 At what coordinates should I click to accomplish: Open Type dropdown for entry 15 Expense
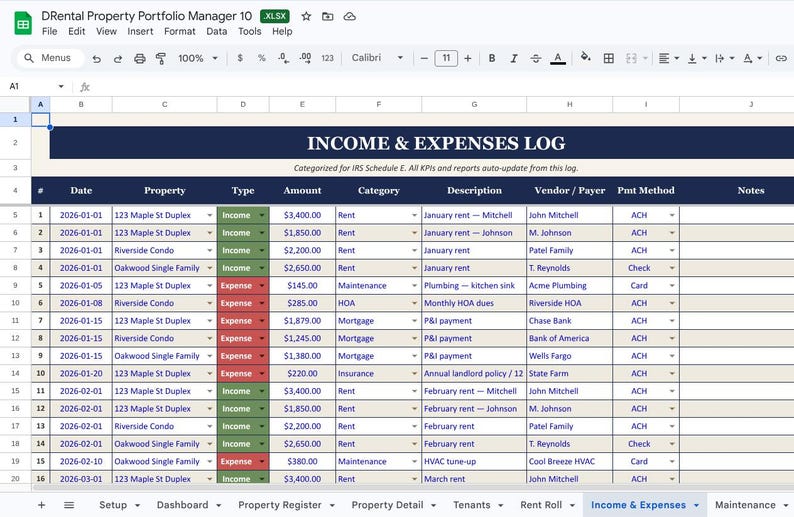pyautogui.click(x=262, y=461)
